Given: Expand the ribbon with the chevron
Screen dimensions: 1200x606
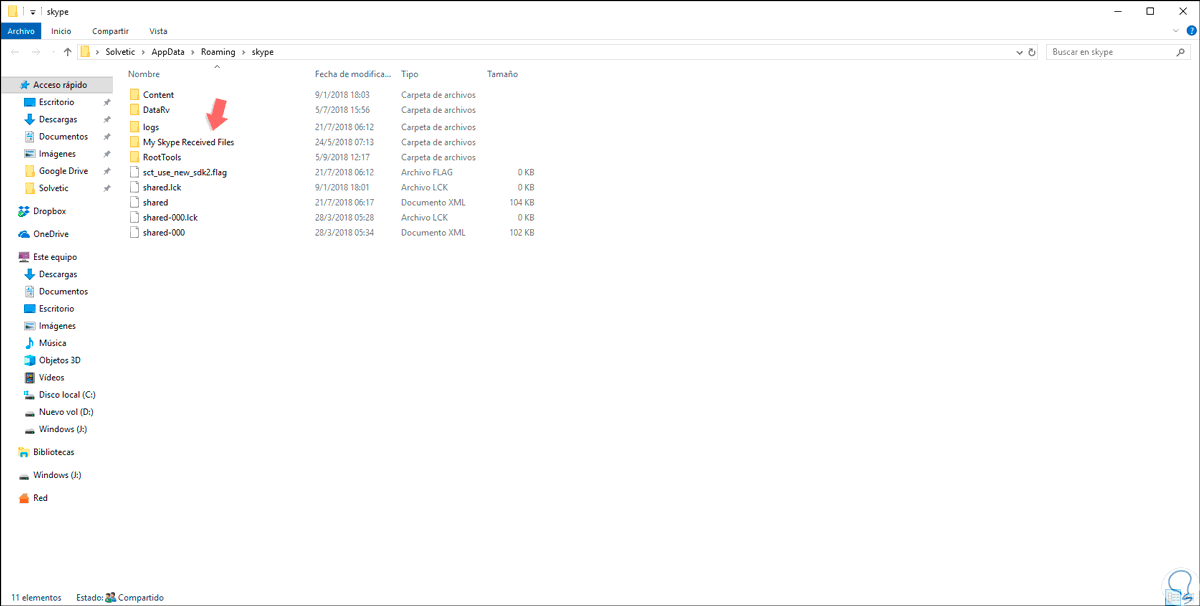Looking at the screenshot, I should pyautogui.click(x=1175, y=31).
